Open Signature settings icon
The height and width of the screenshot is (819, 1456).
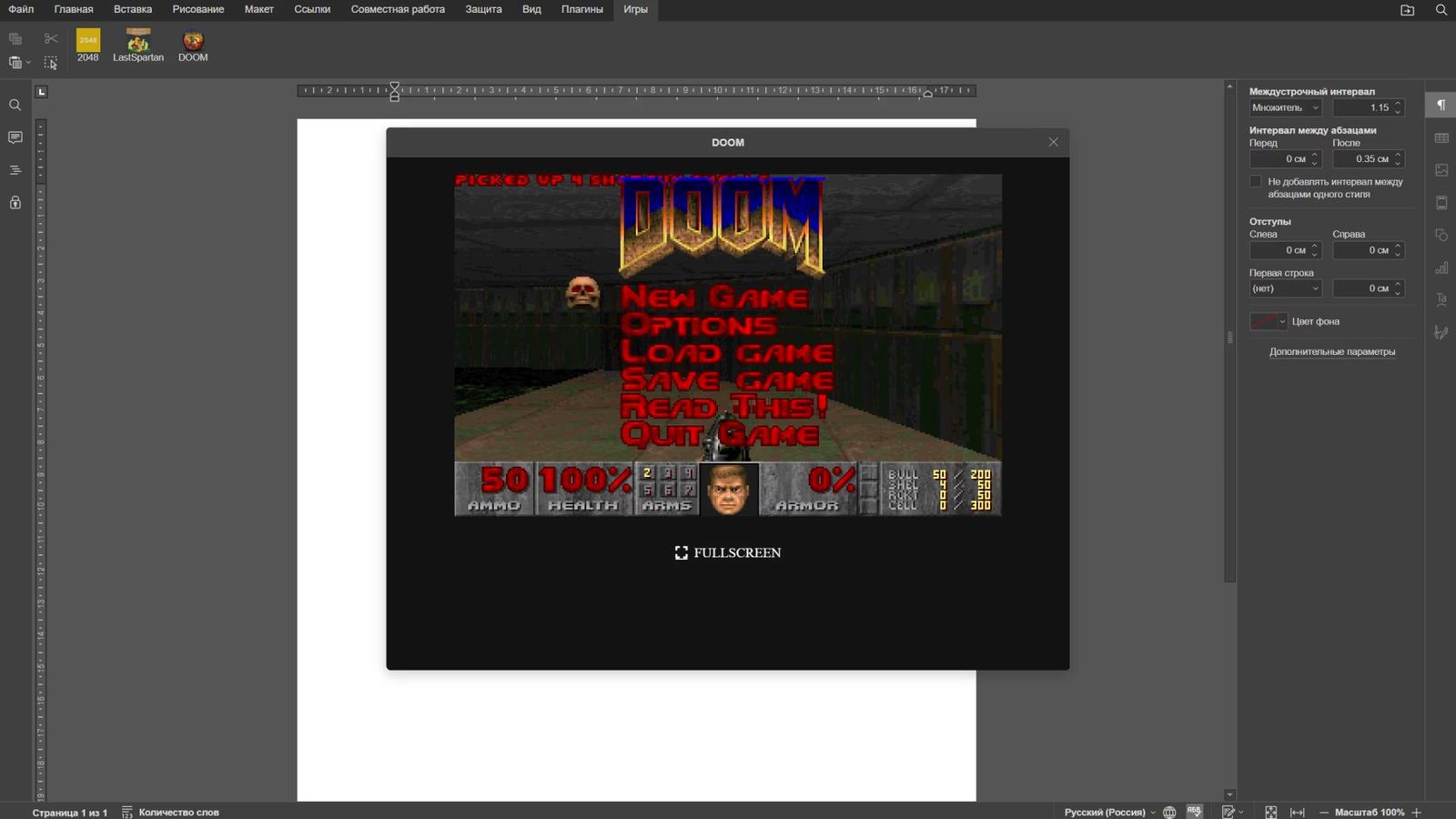[x=1441, y=333]
